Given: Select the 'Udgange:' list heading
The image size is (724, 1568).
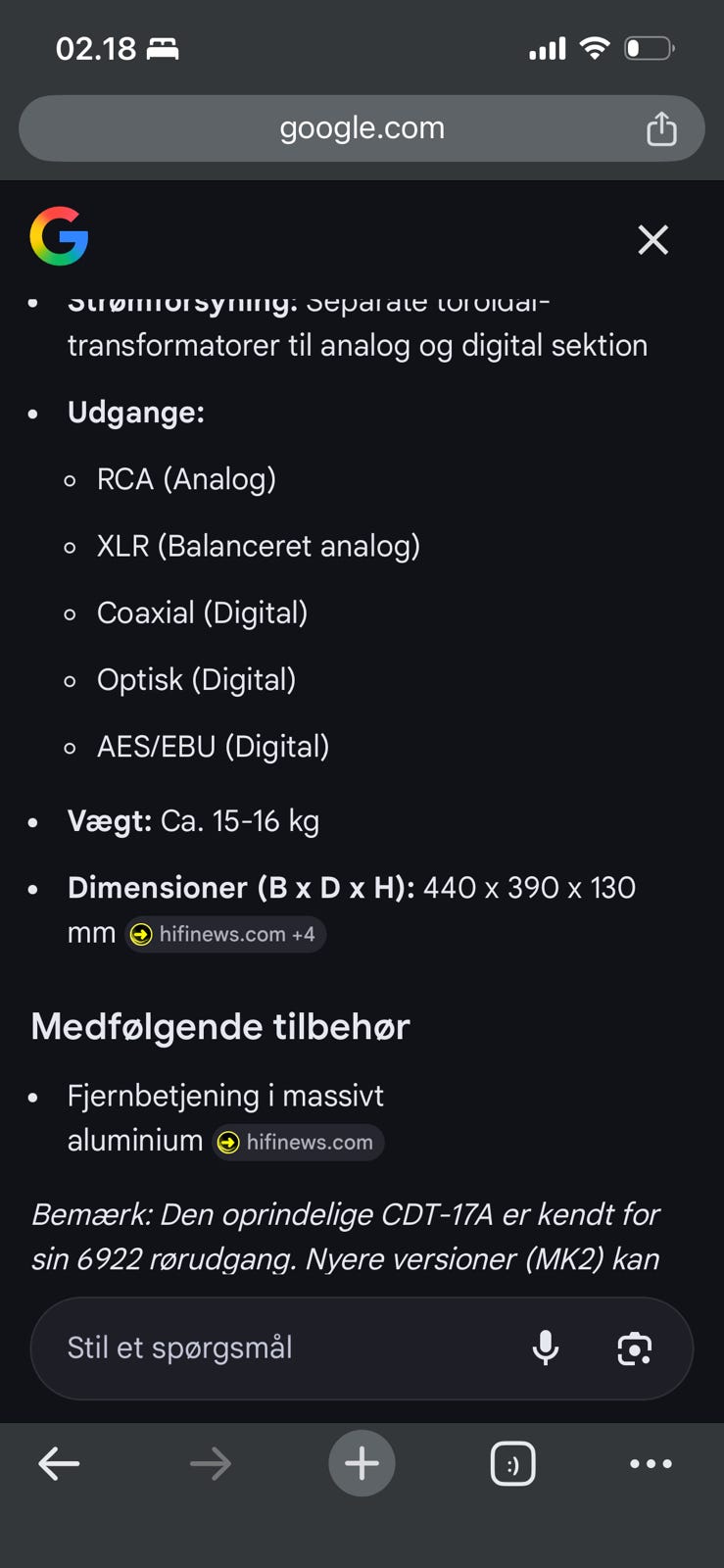Looking at the screenshot, I should coord(136,413).
